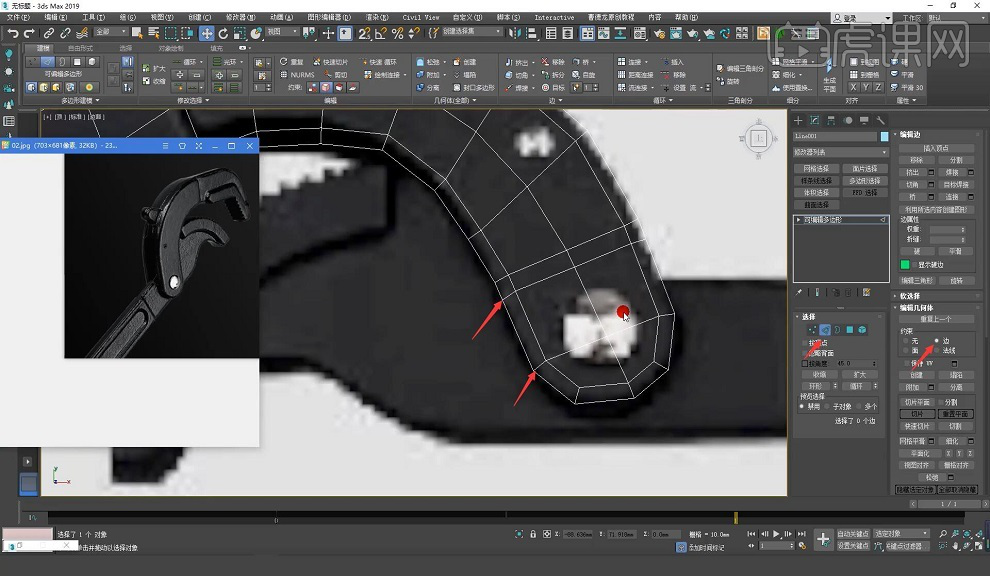Activate the Select and Move tool
This screenshot has width=990, height=576.
206,33
